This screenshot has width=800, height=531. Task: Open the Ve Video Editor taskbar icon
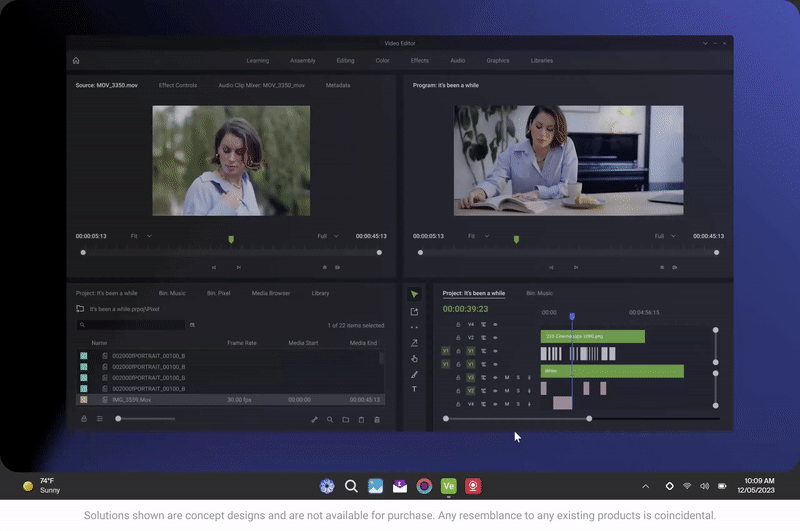448,486
